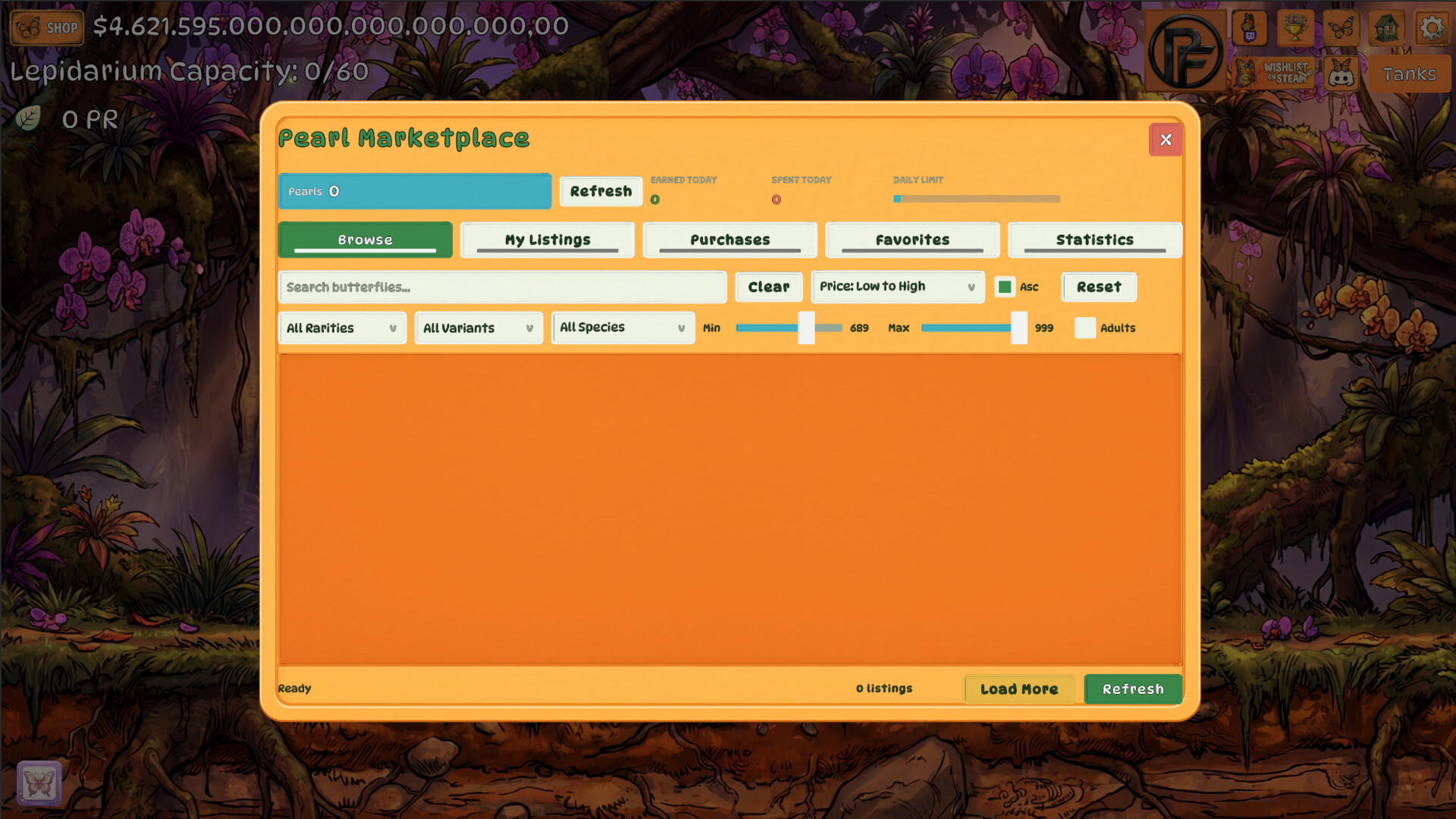This screenshot has width=1456, height=819.
Task: Open the trophy achievements icon
Action: point(1295,29)
